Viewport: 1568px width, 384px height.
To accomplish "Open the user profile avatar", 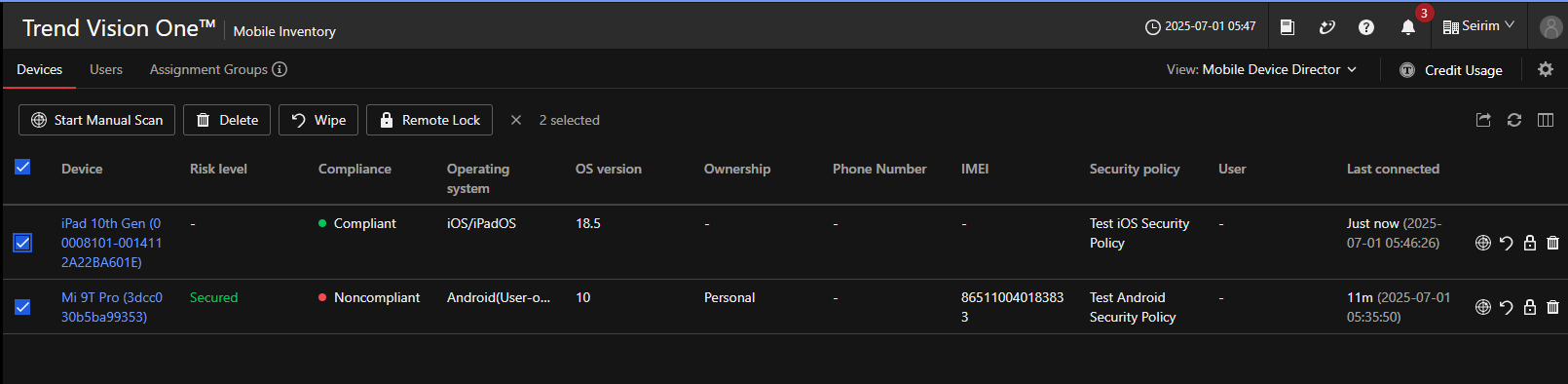I will pos(1550,27).
